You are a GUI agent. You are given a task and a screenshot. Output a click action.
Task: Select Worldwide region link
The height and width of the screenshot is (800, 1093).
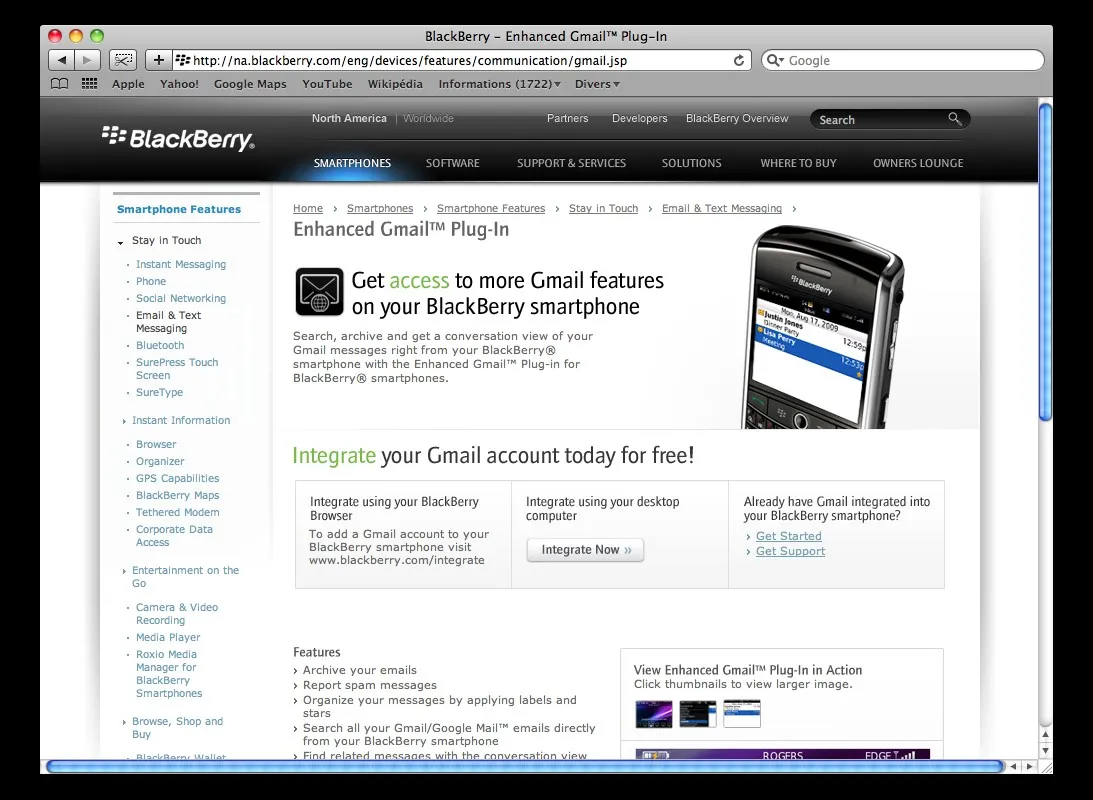coord(428,118)
